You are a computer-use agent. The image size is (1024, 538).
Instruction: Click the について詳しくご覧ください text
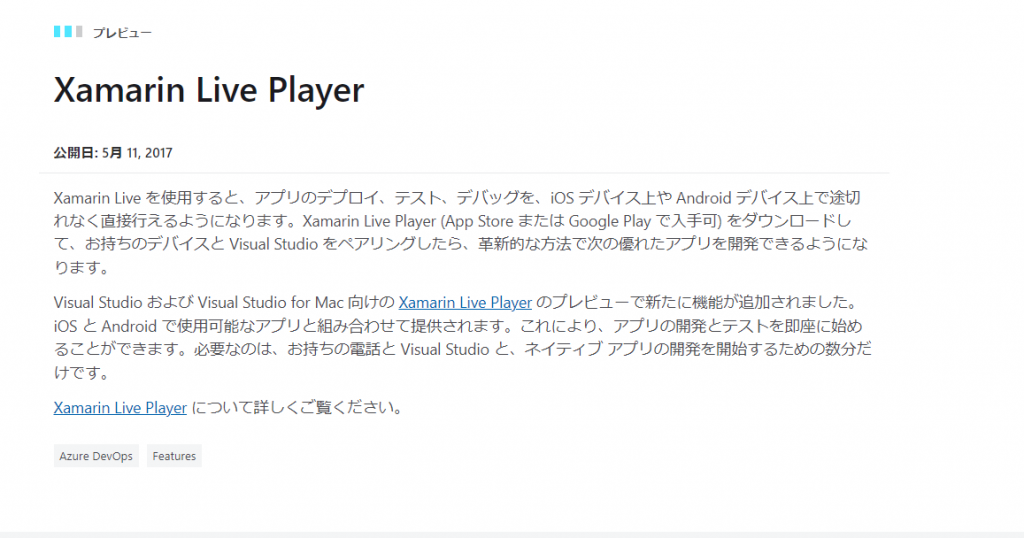click(x=296, y=408)
